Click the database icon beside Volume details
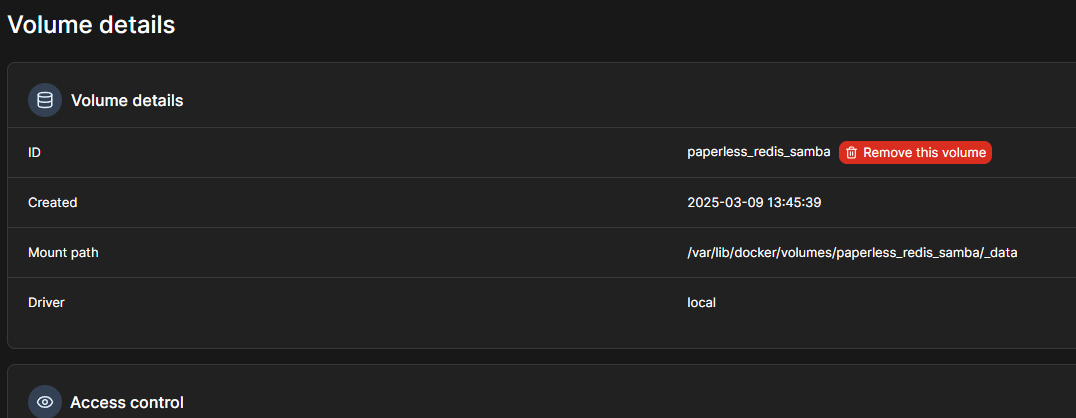 (45, 100)
